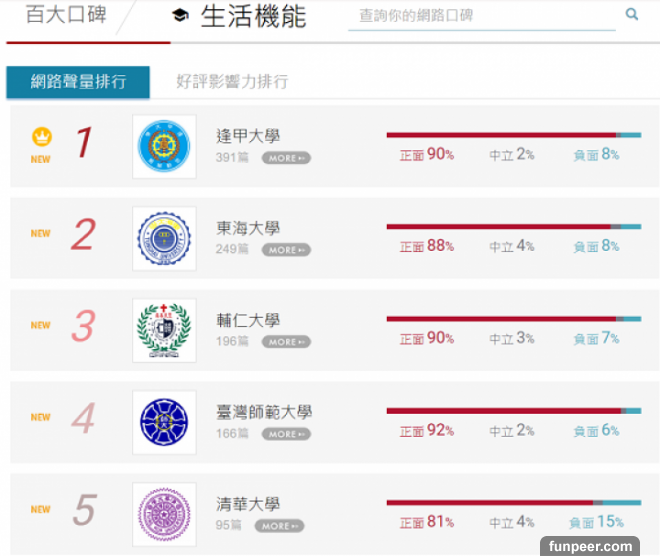Viewport: 660px width, 556px height.
Task: Click the 清華大學 name link
Action: click(x=248, y=504)
